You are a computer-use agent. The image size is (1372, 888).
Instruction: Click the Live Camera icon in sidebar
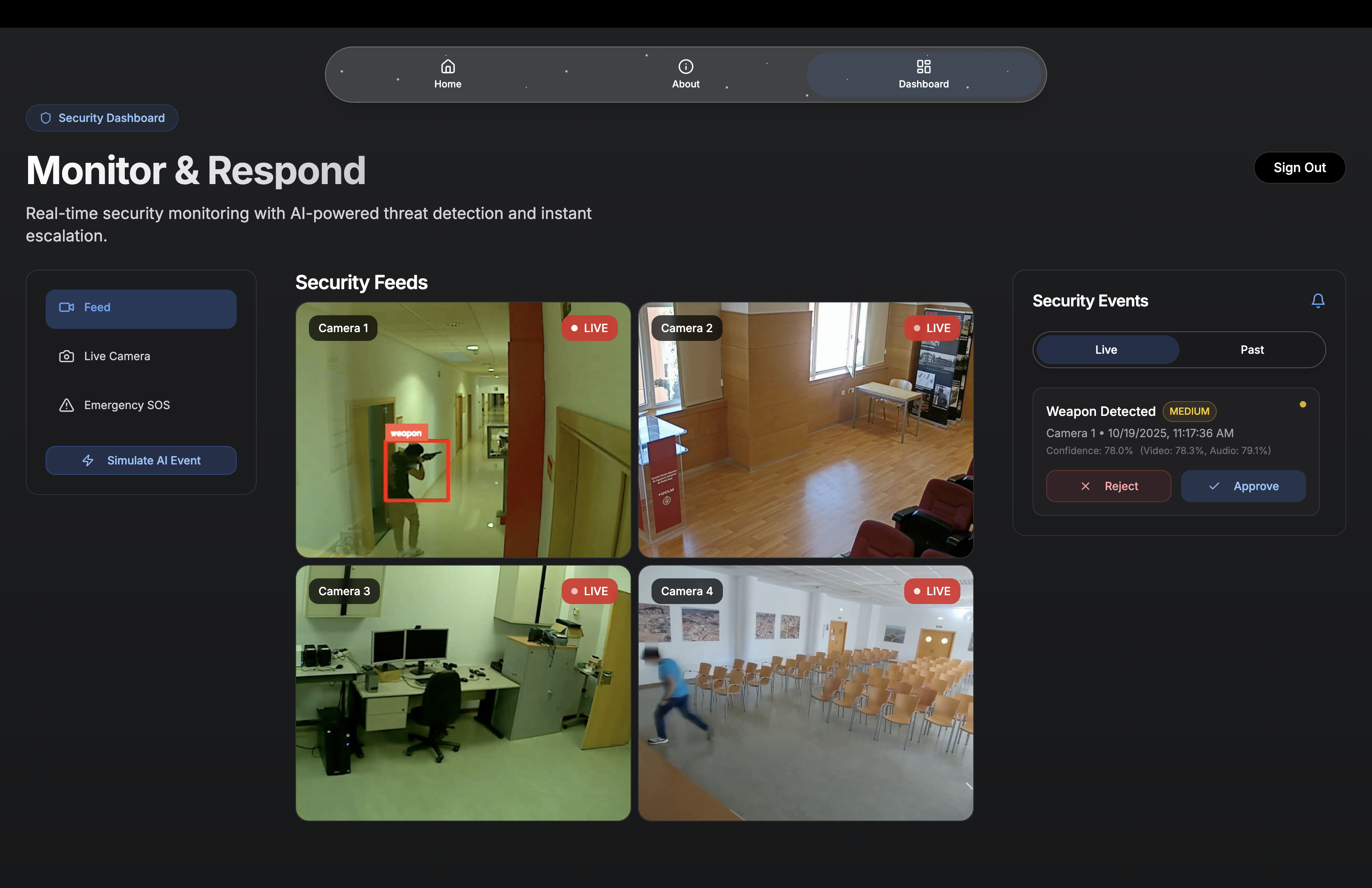pyautogui.click(x=66, y=356)
